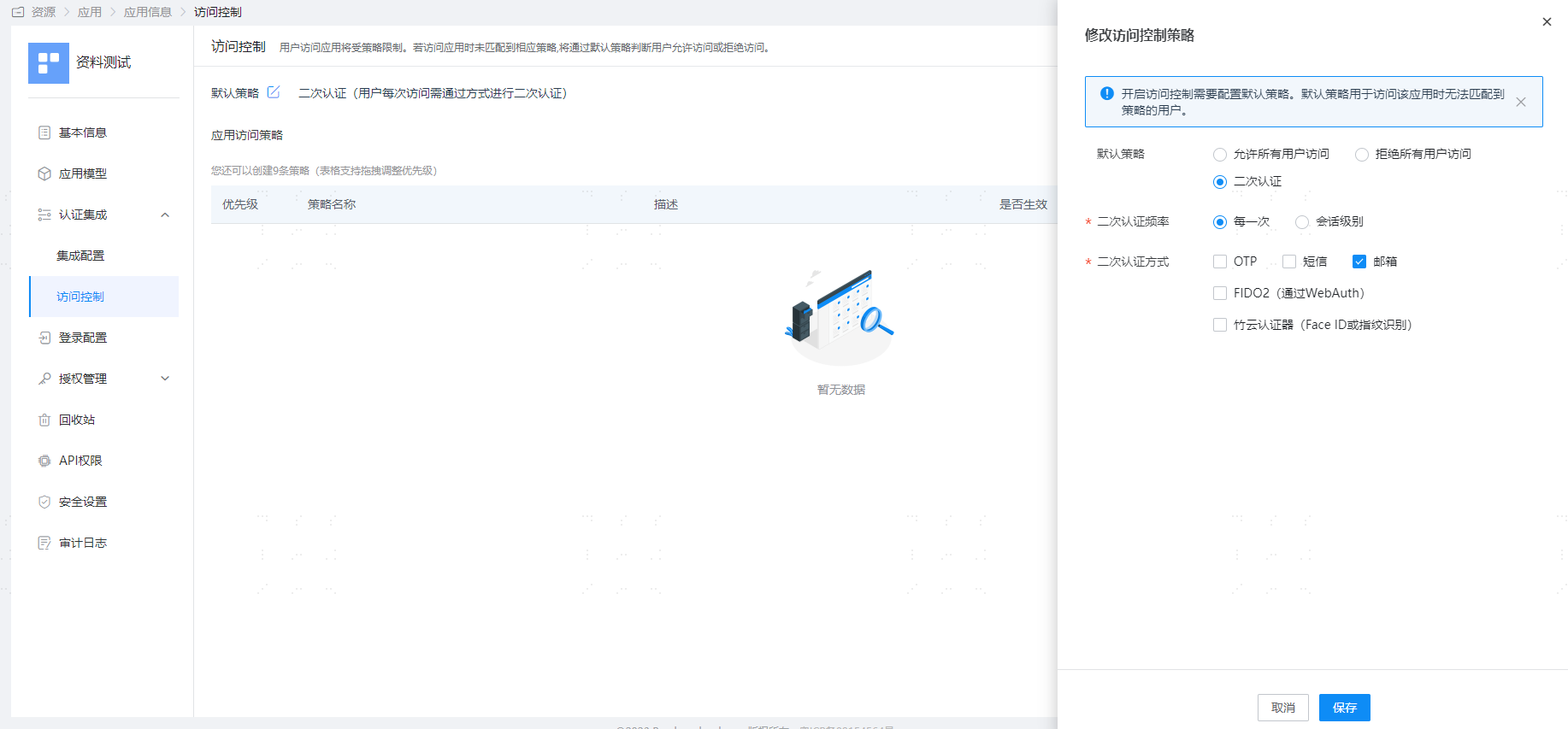Expand the 授权管理 menu section
Viewport: 1568px width, 729px height.
tap(165, 379)
